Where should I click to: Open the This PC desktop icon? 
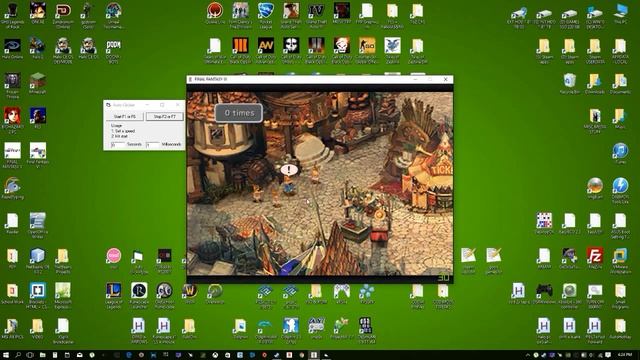[620, 13]
